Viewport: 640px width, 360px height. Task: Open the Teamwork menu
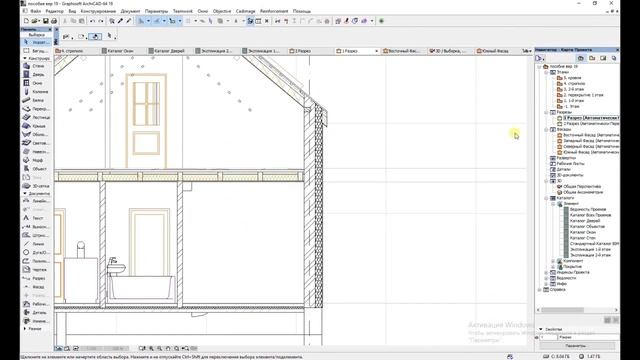click(182, 11)
